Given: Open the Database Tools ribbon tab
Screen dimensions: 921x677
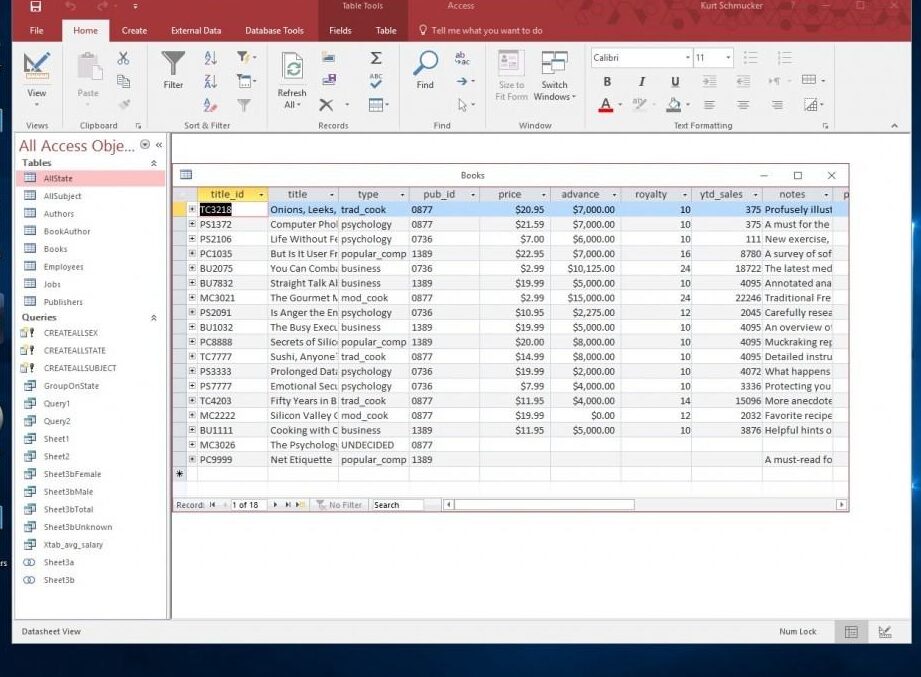Looking at the screenshot, I should 274,31.
